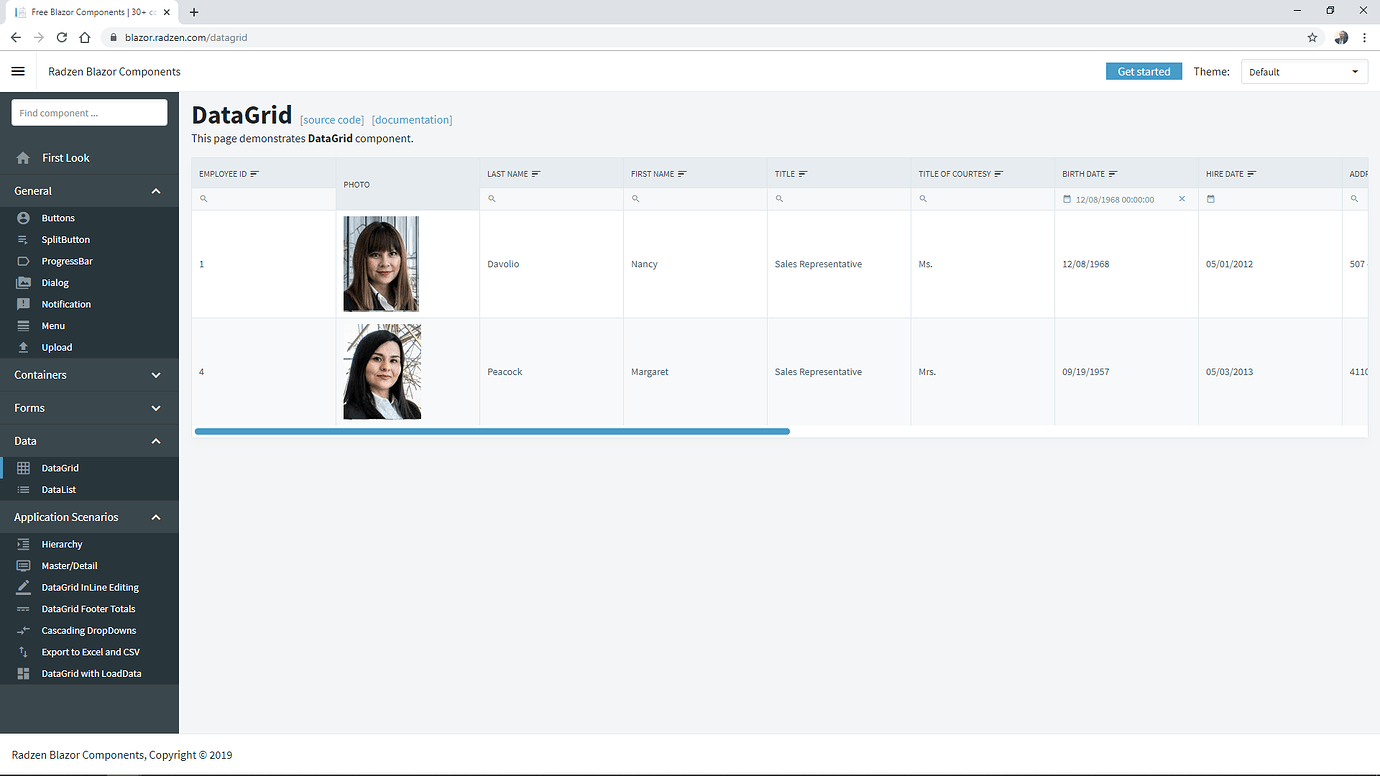Click the Buttons sidebar icon
The width and height of the screenshot is (1380, 776).
pos(23,218)
